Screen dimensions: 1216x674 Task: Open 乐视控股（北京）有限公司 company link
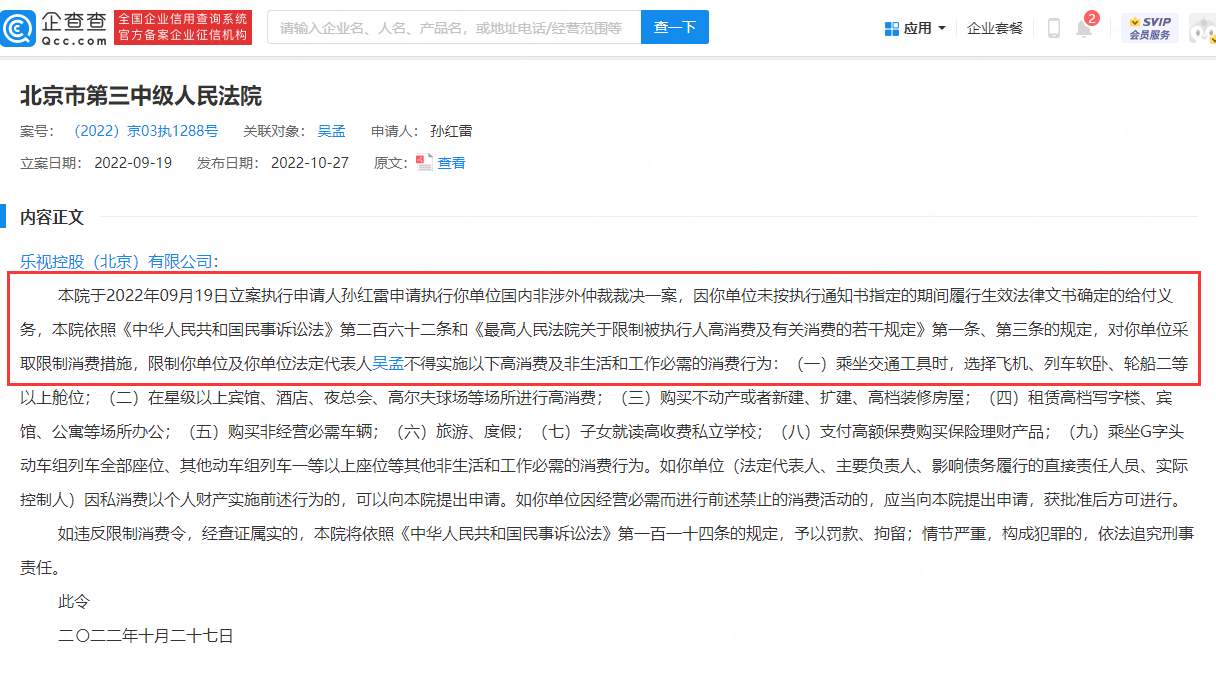[x=119, y=261]
